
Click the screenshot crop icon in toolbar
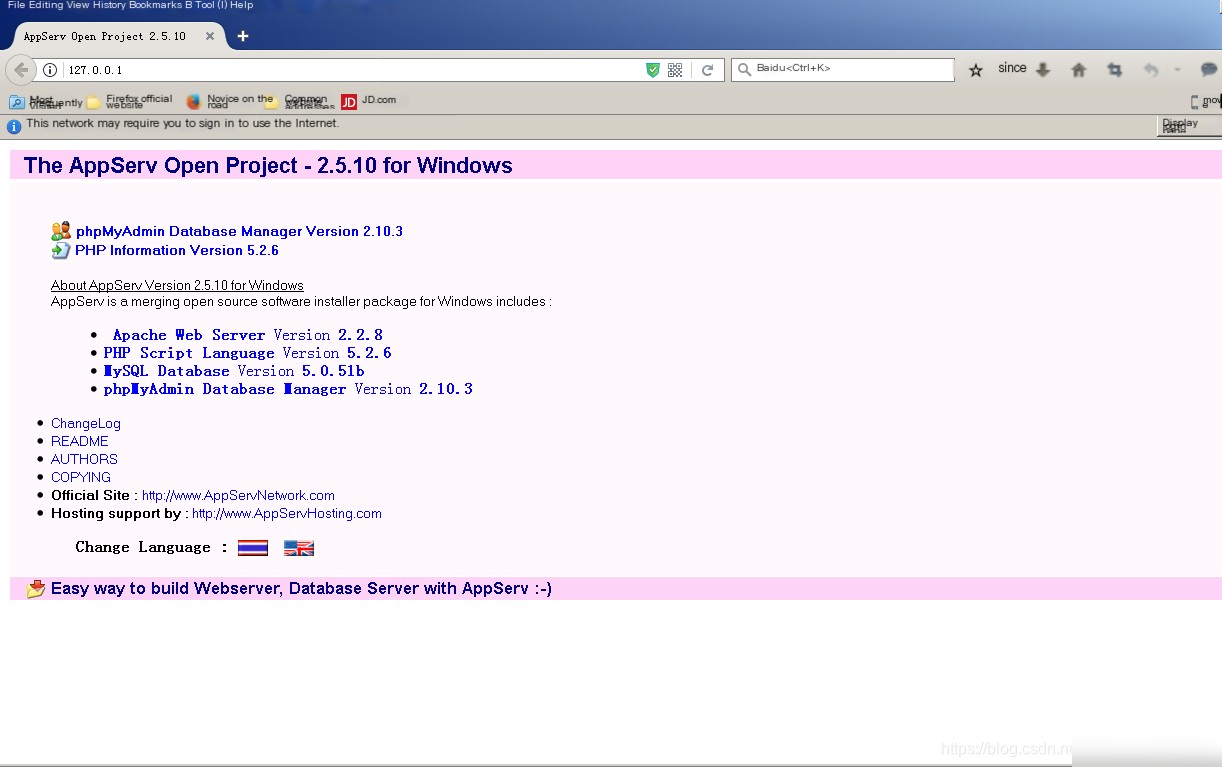pos(1114,70)
